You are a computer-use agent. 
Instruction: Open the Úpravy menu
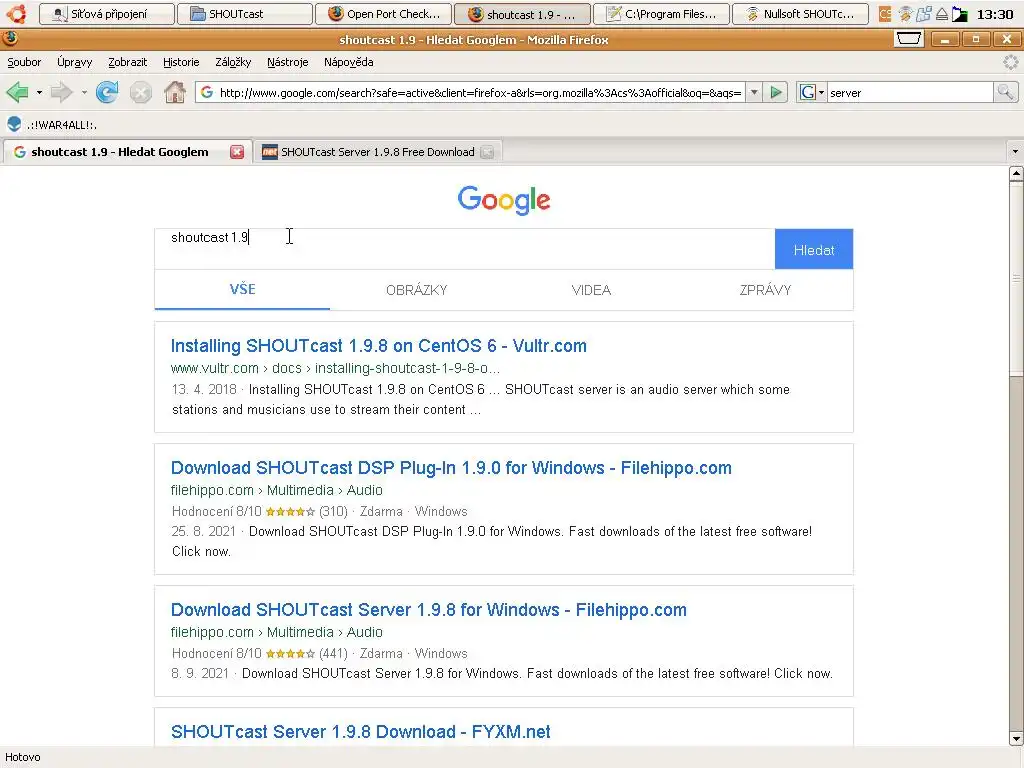74,62
